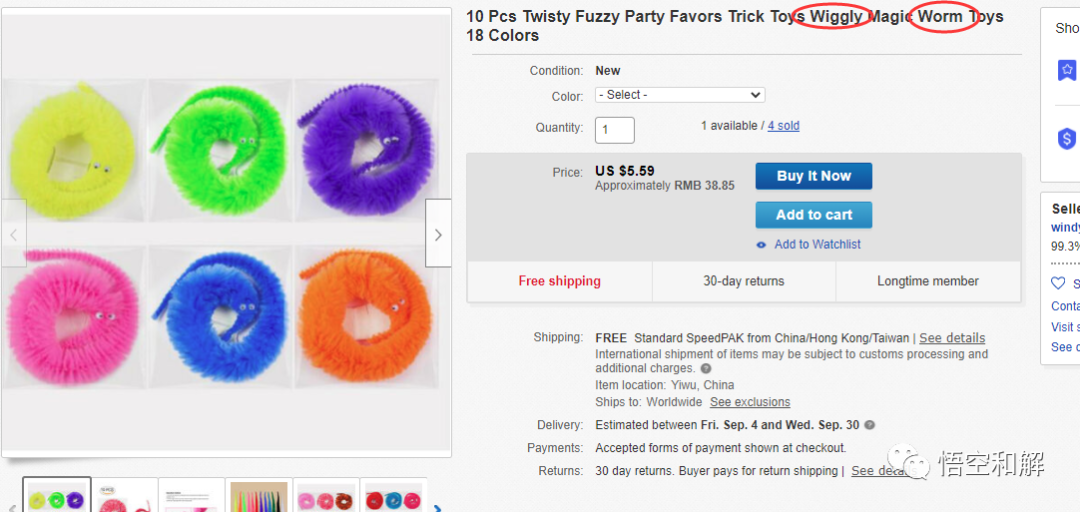
Task: Click the blue dollar shield icon
Action: (x=1067, y=139)
